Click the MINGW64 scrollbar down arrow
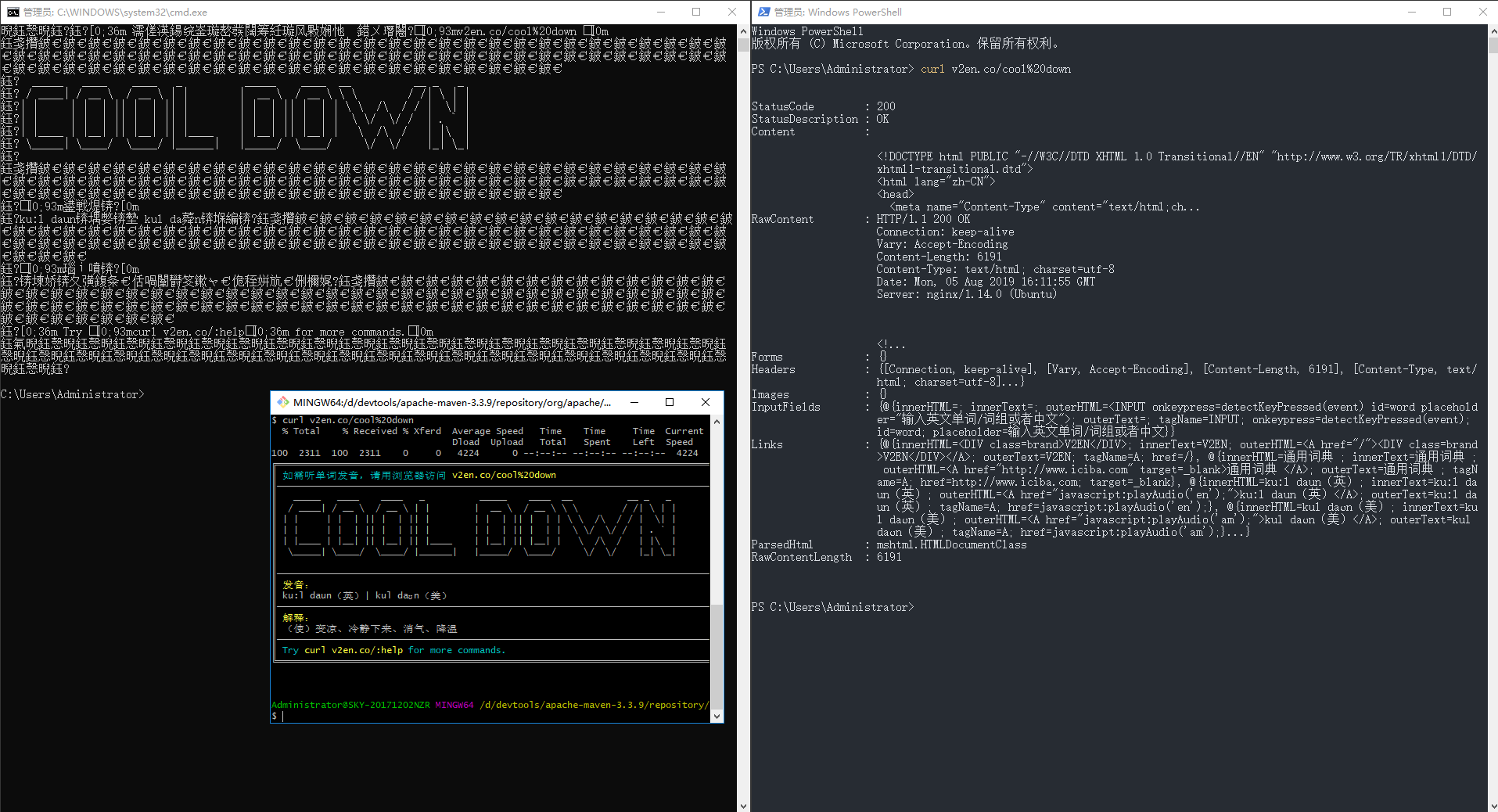The image size is (1498, 812). (x=717, y=716)
